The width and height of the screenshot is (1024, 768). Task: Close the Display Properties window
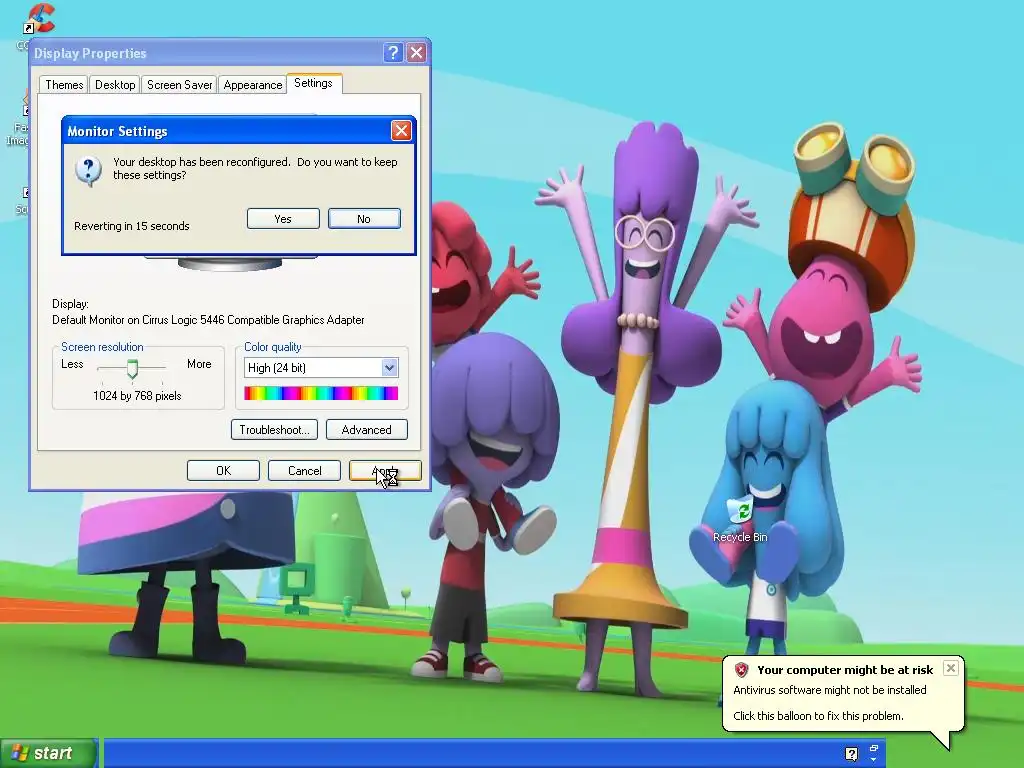416,53
